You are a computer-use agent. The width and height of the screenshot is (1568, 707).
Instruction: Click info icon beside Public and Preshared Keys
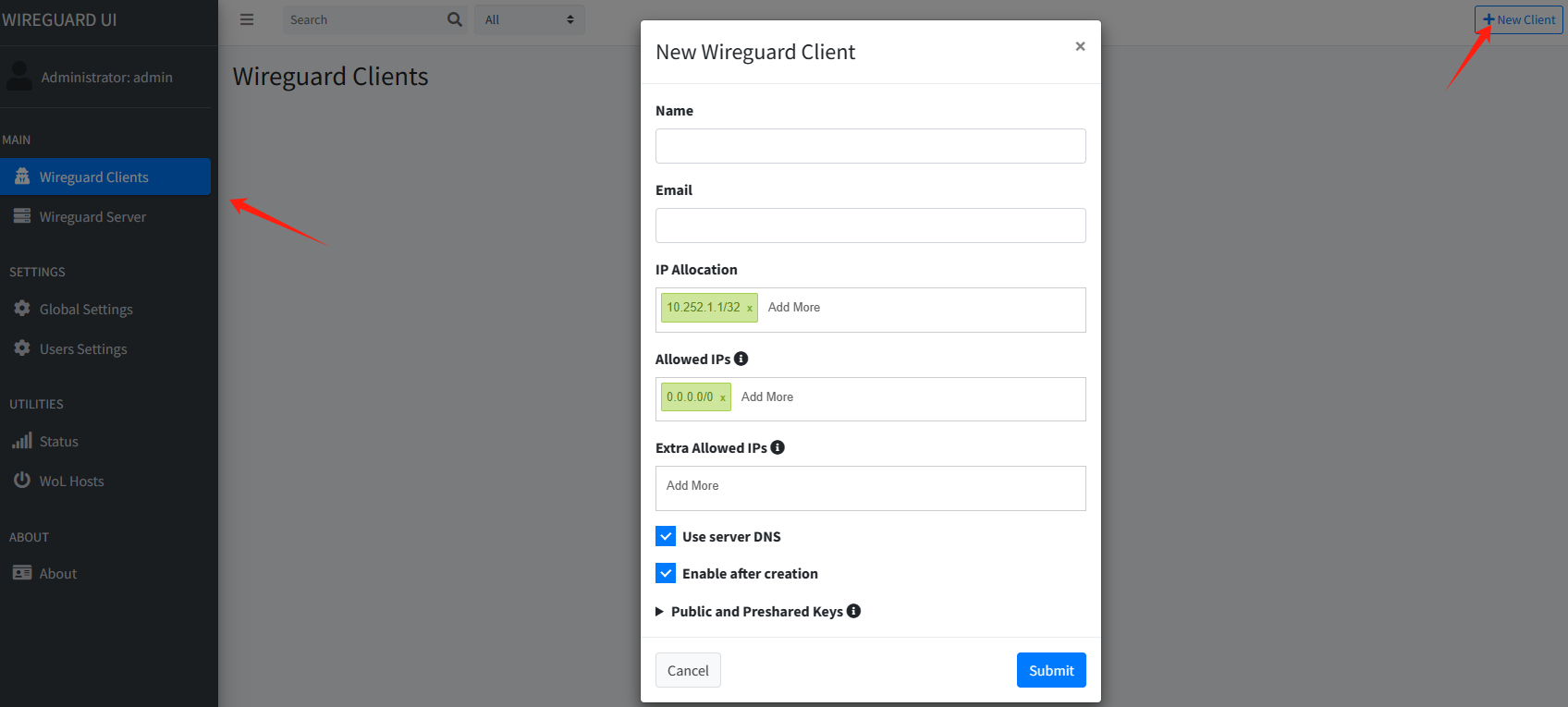[x=853, y=611]
